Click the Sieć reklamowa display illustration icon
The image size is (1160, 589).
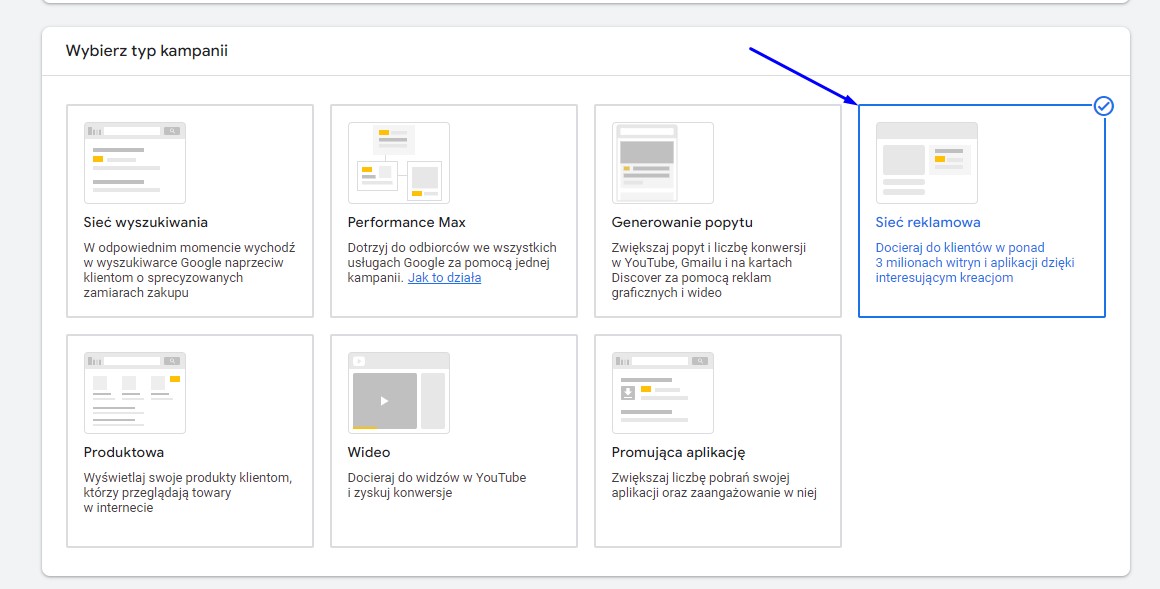(x=927, y=162)
